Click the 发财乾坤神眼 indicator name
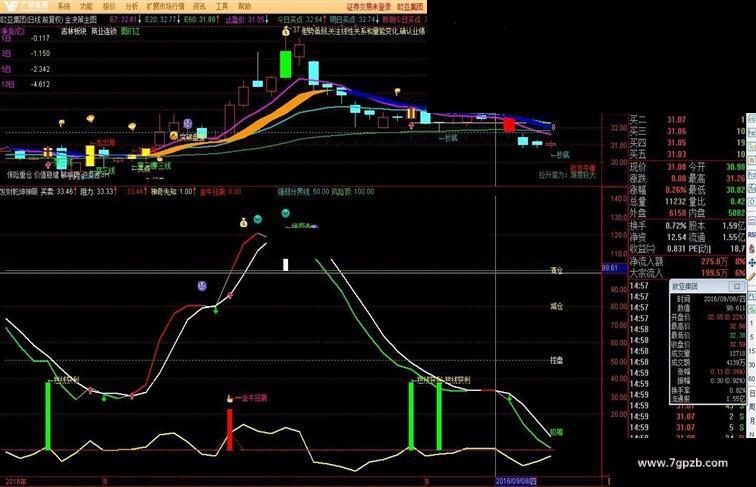 tap(19, 191)
